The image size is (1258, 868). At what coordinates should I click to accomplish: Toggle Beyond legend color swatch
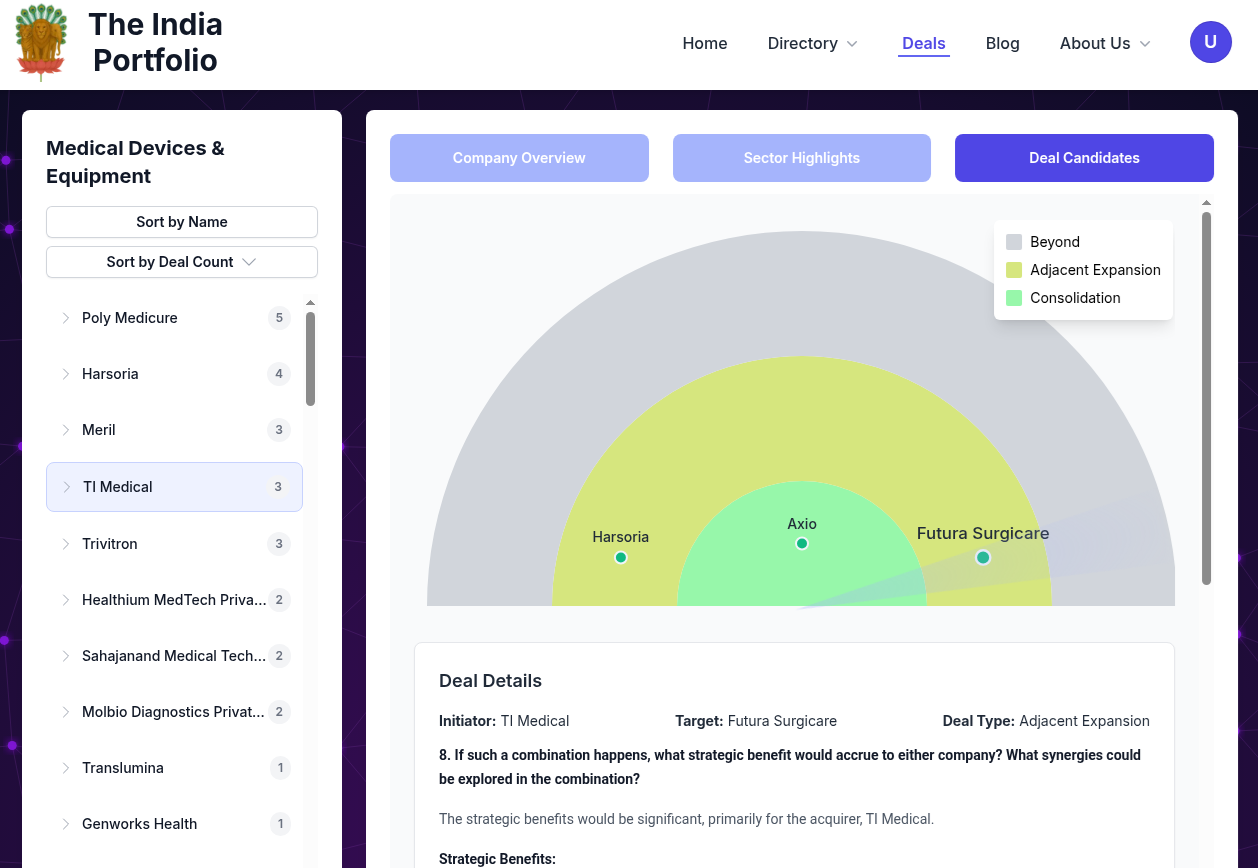coord(1014,242)
